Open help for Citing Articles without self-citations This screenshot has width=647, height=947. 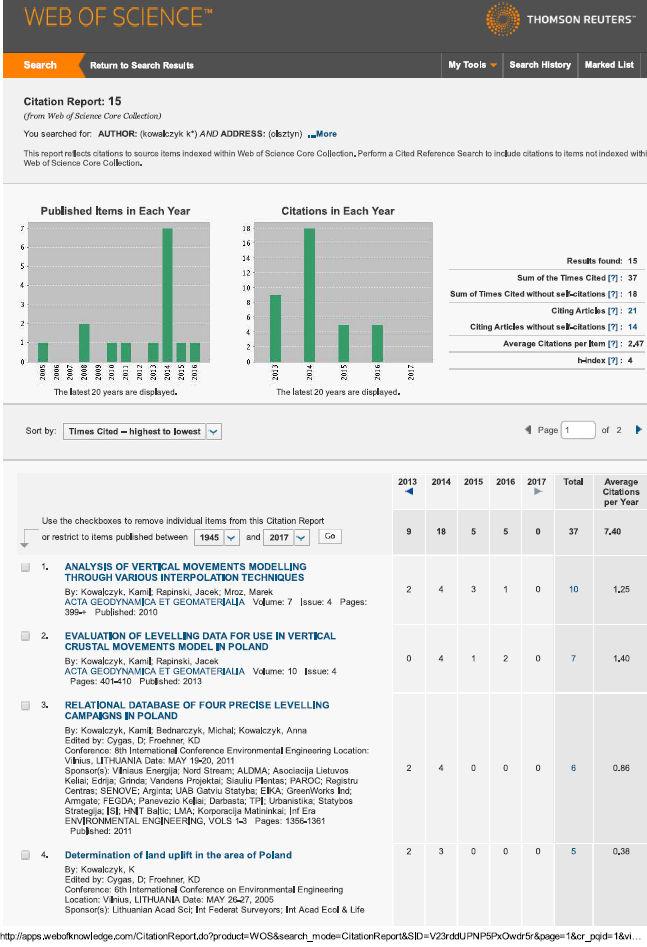point(613,327)
